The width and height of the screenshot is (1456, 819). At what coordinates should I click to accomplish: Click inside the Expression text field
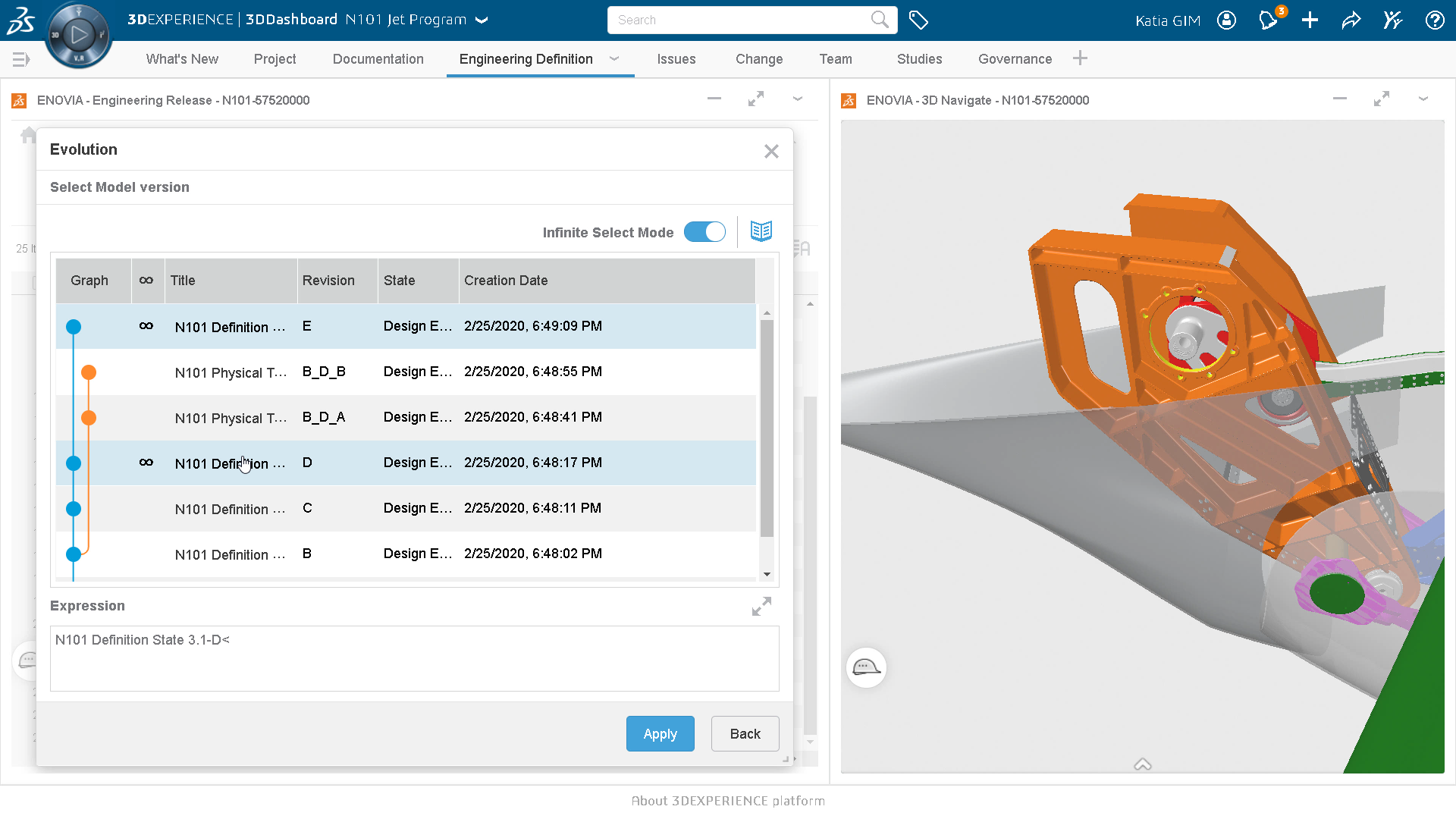pyautogui.click(x=414, y=658)
